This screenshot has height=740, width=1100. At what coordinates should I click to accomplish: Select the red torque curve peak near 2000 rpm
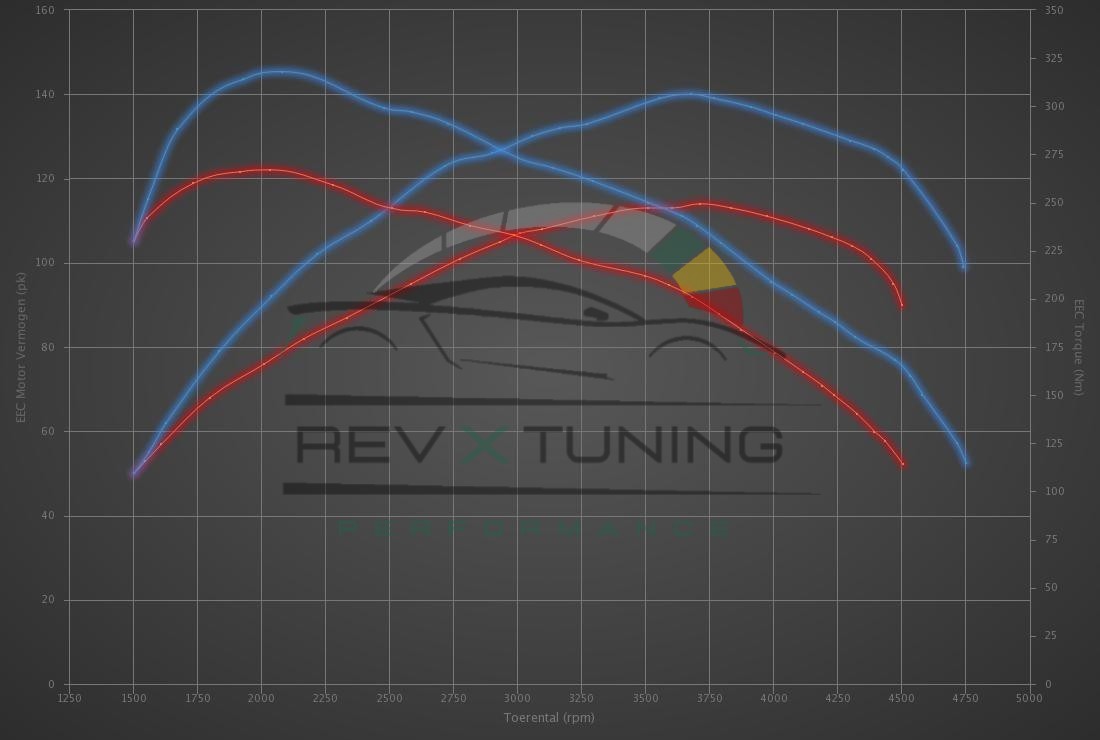[x=268, y=170]
